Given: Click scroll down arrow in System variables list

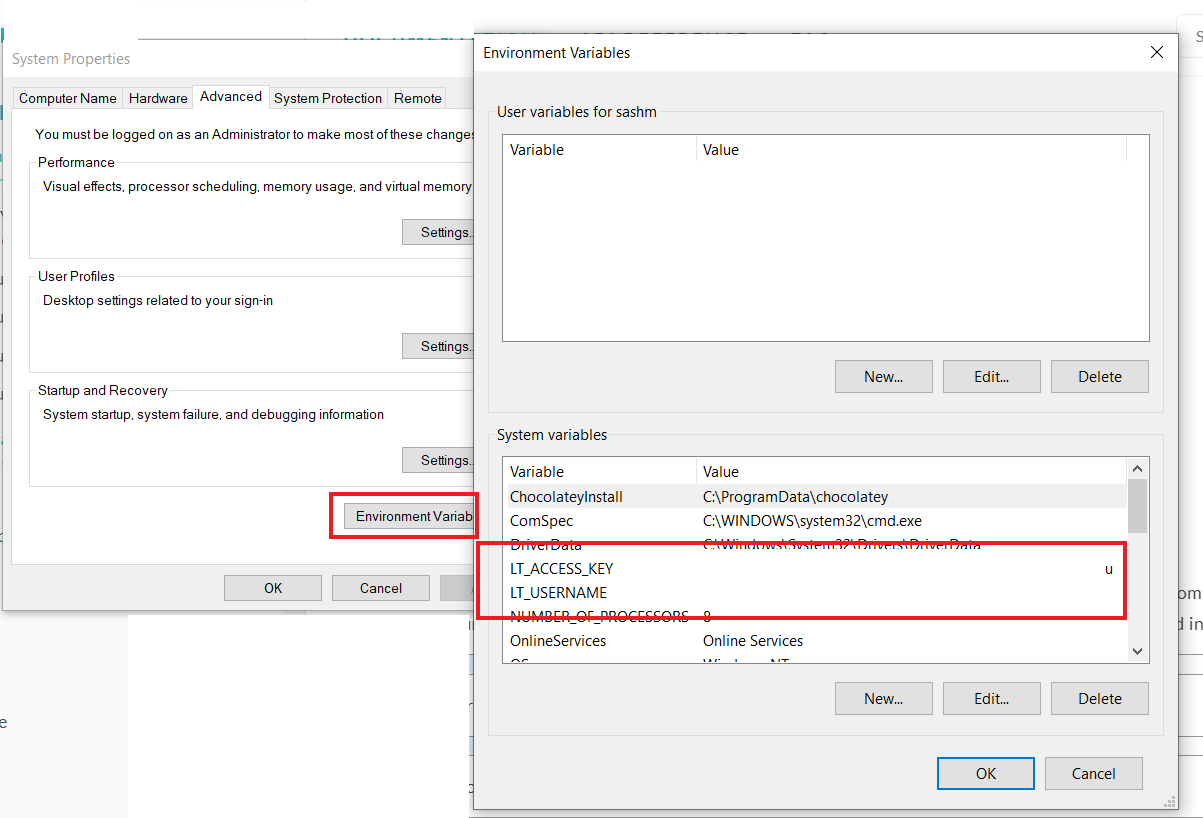Looking at the screenshot, I should tap(1137, 651).
